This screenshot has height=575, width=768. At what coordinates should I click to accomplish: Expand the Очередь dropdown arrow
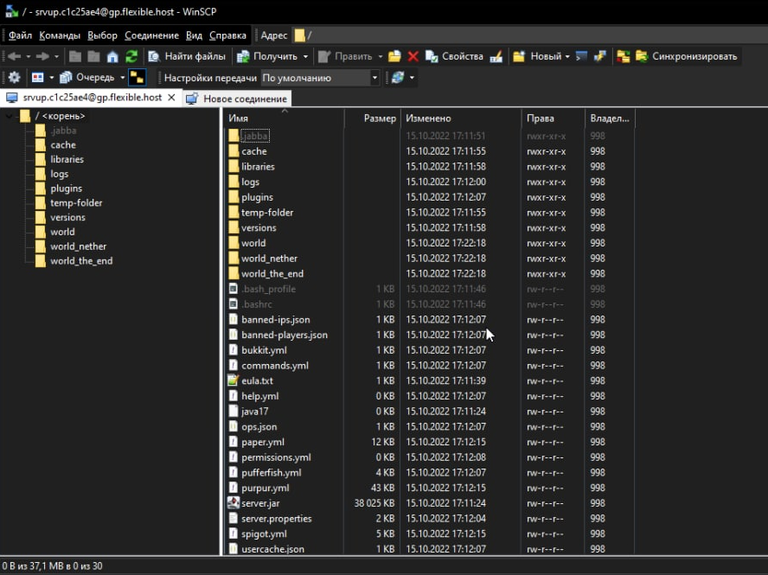(122, 77)
